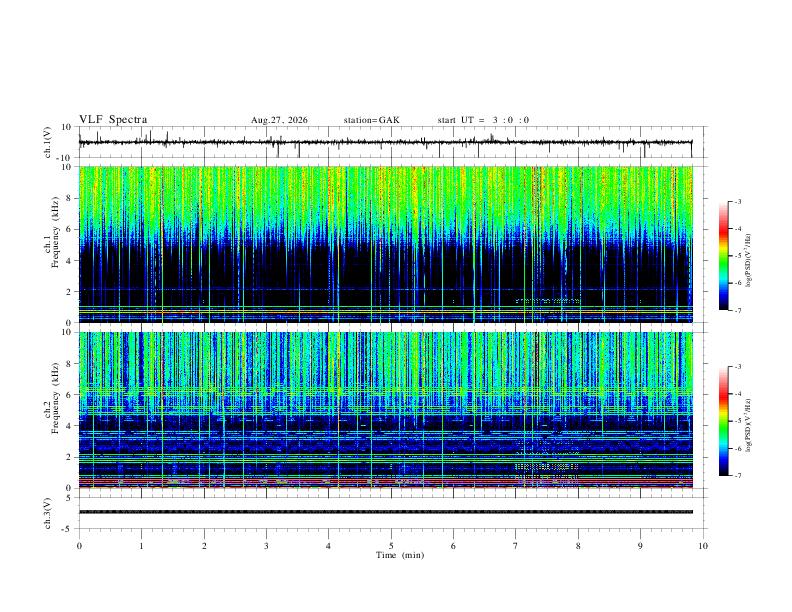This screenshot has height=612, width=792.
Task: Click the Aug.27, 2026 date label
Action: pyautogui.click(x=279, y=120)
